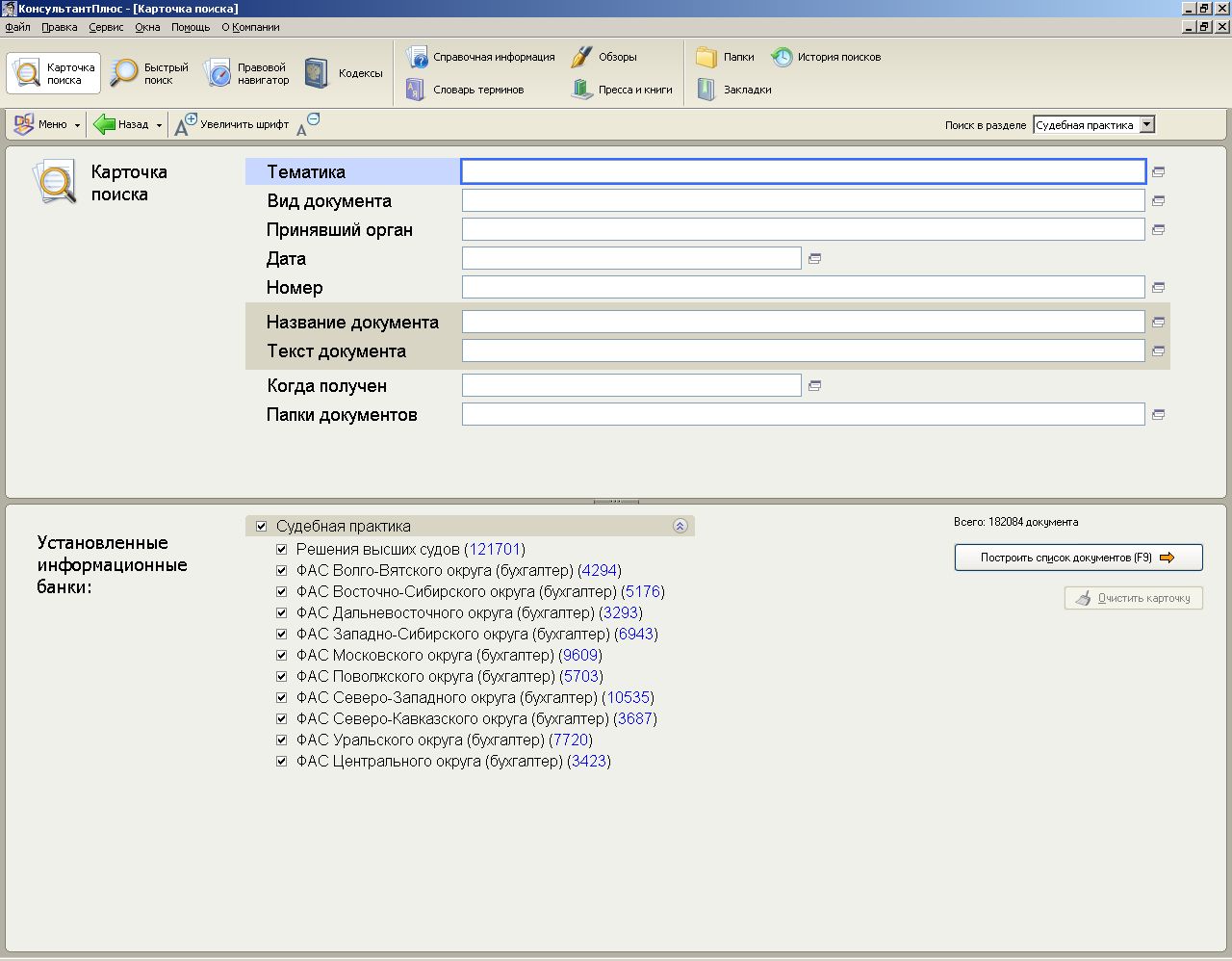Click the Принявший орган input field

point(804,229)
